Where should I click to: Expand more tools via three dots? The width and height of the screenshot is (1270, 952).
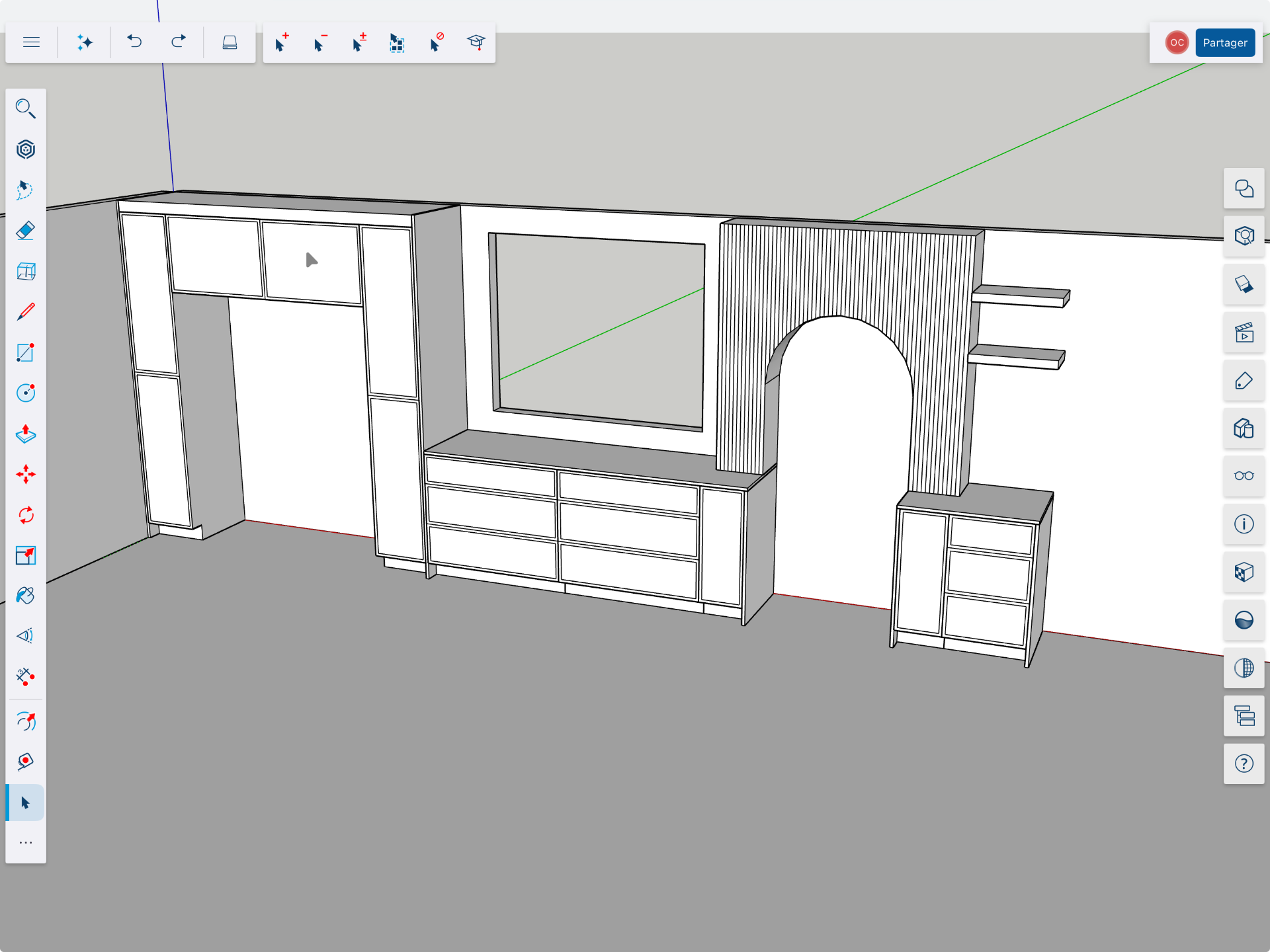click(x=26, y=843)
